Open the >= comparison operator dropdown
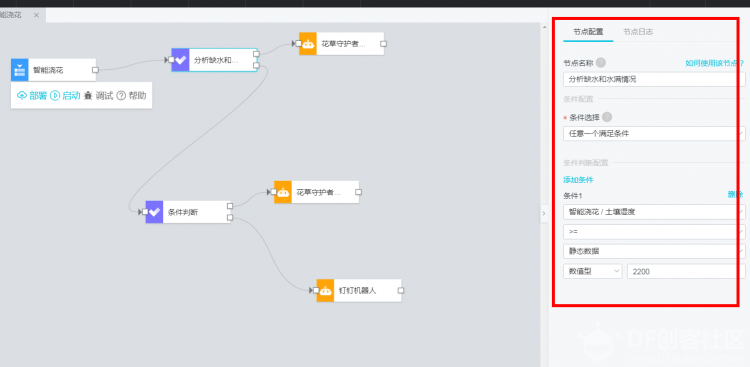 (x=654, y=232)
